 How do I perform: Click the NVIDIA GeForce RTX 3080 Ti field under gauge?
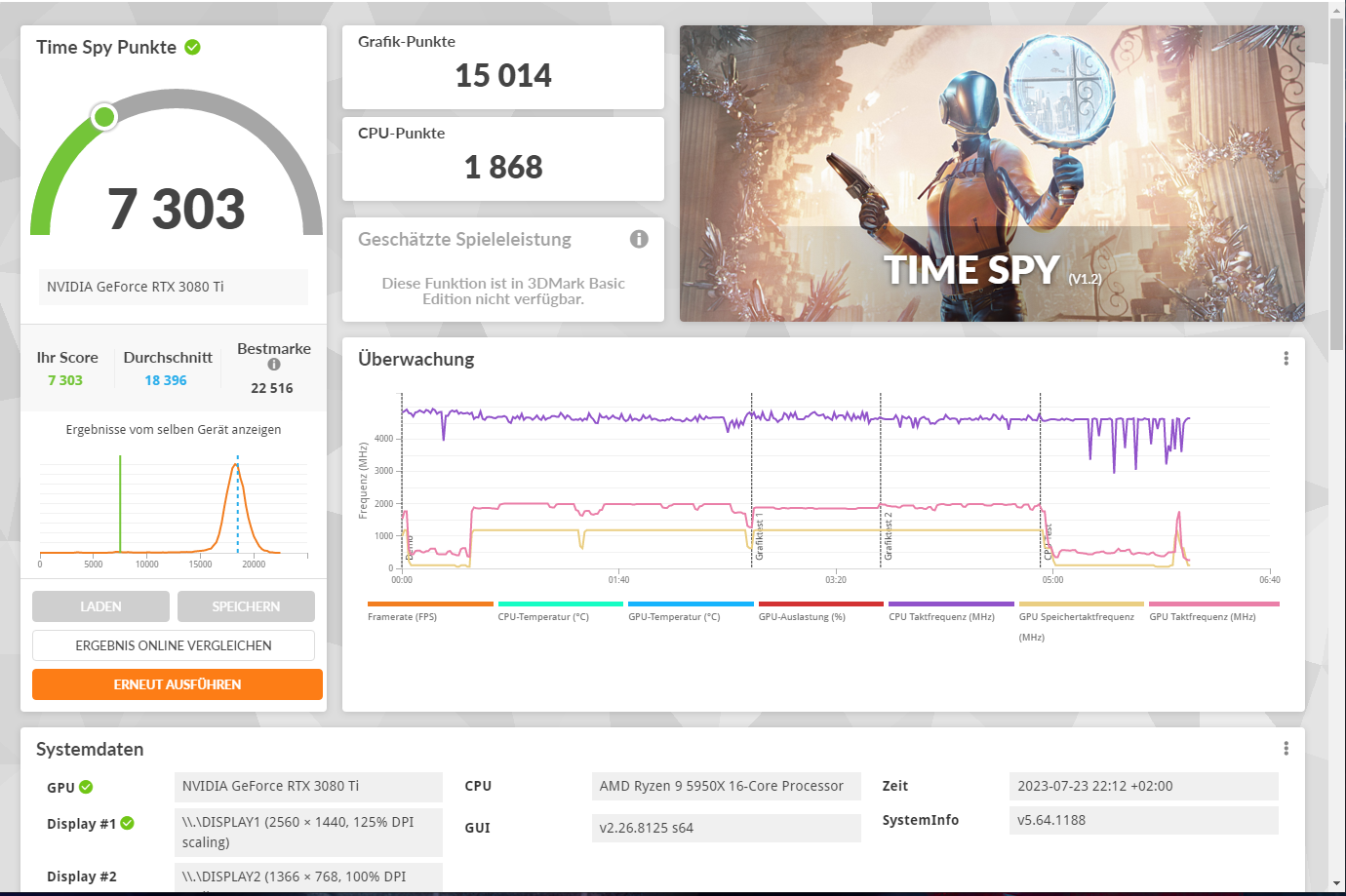tap(174, 287)
